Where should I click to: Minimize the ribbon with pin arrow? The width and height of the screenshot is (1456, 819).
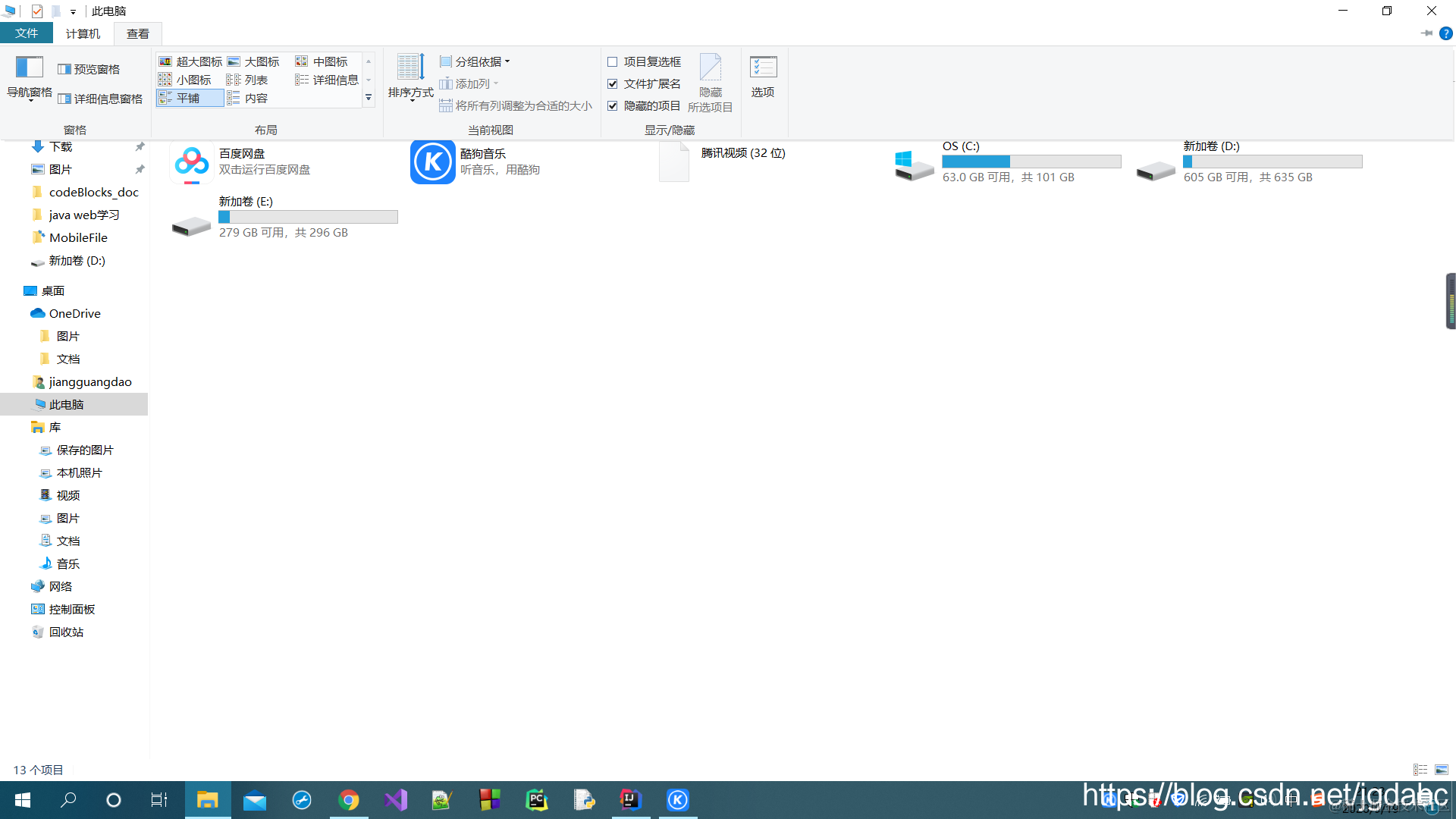tap(1426, 33)
